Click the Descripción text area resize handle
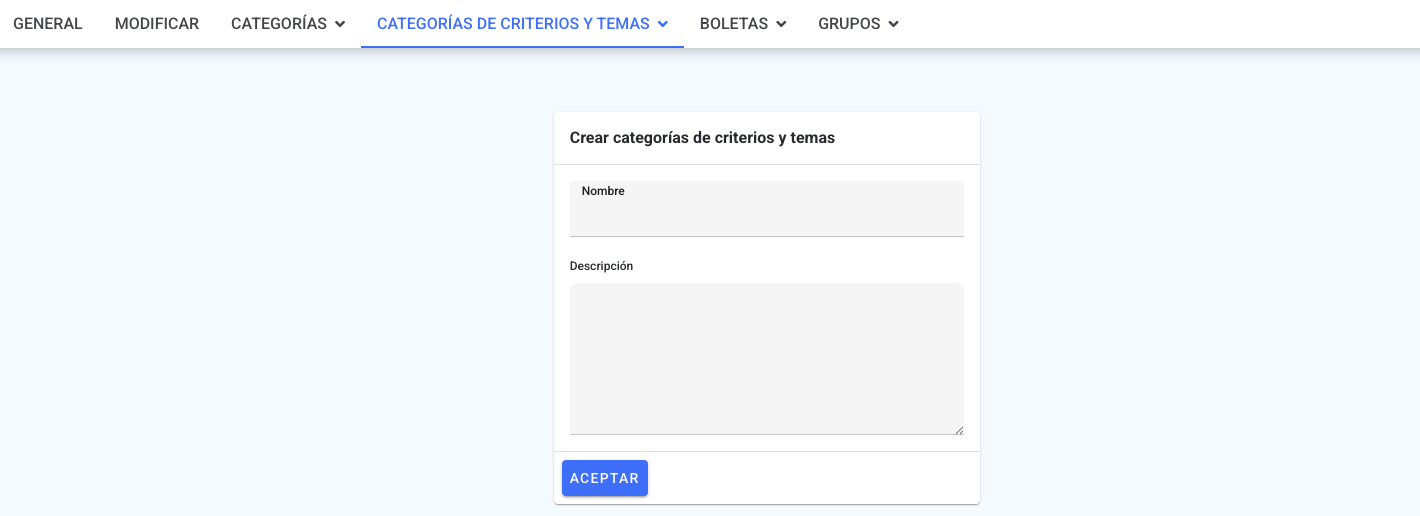 958,429
